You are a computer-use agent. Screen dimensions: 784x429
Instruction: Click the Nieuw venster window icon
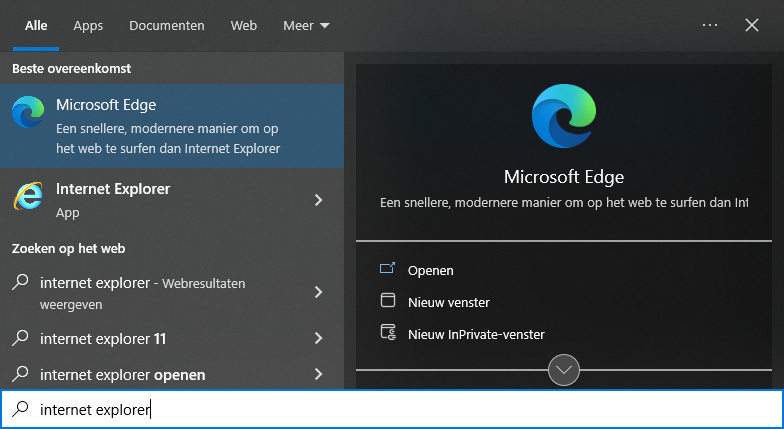[x=388, y=300]
